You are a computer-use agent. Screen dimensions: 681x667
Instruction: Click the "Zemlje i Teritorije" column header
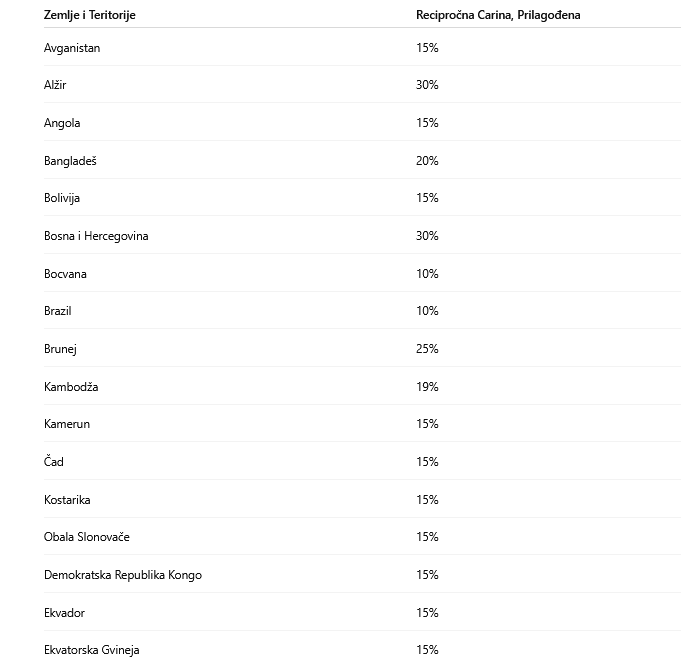click(x=90, y=15)
